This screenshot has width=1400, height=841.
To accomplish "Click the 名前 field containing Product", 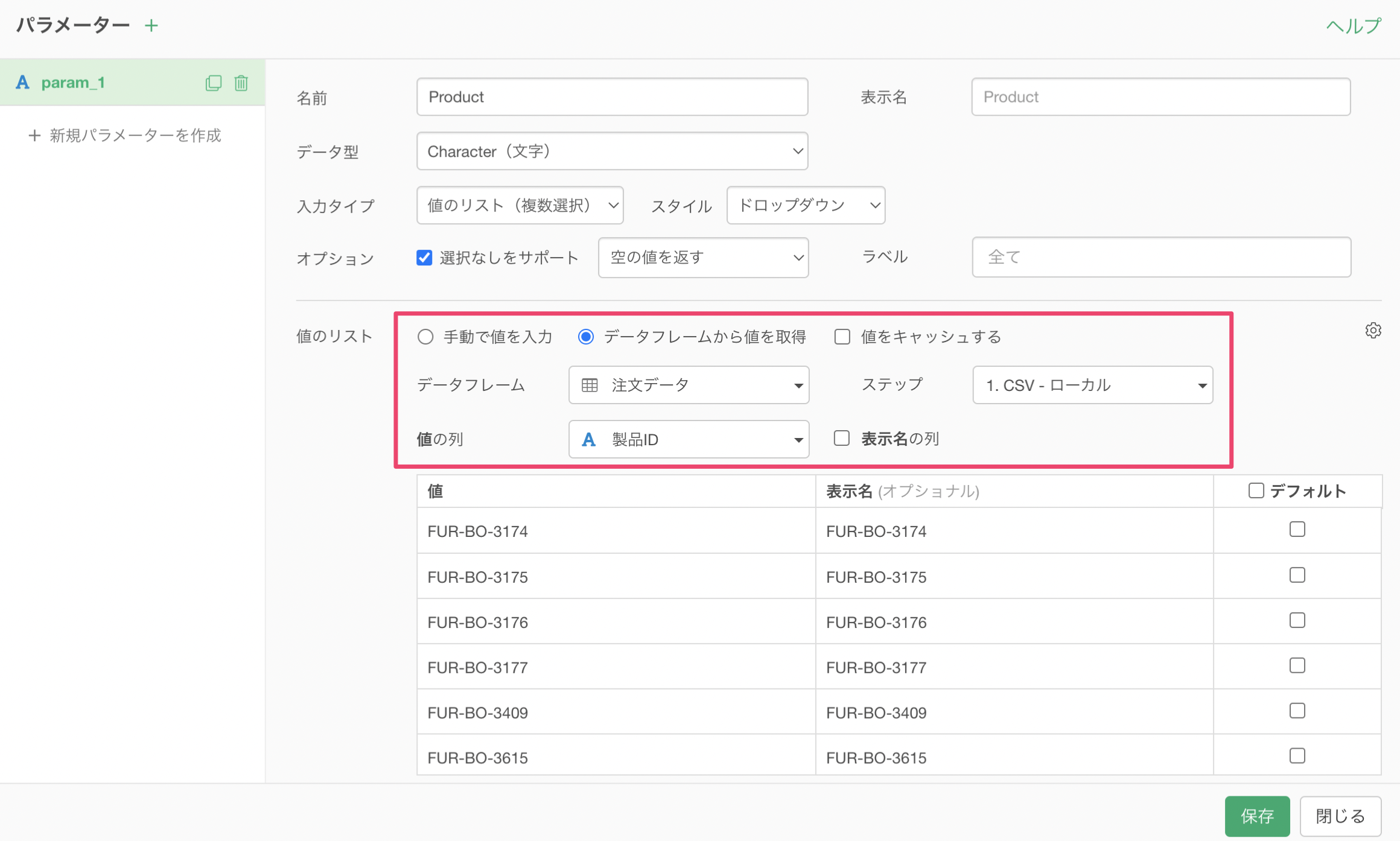I will point(612,97).
